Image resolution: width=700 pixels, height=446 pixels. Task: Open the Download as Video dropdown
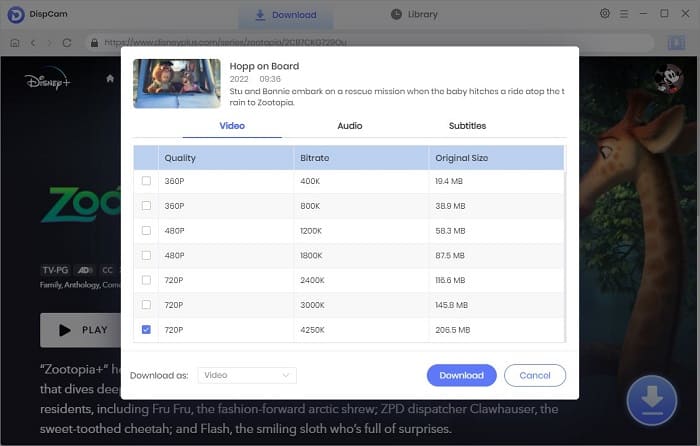click(247, 375)
